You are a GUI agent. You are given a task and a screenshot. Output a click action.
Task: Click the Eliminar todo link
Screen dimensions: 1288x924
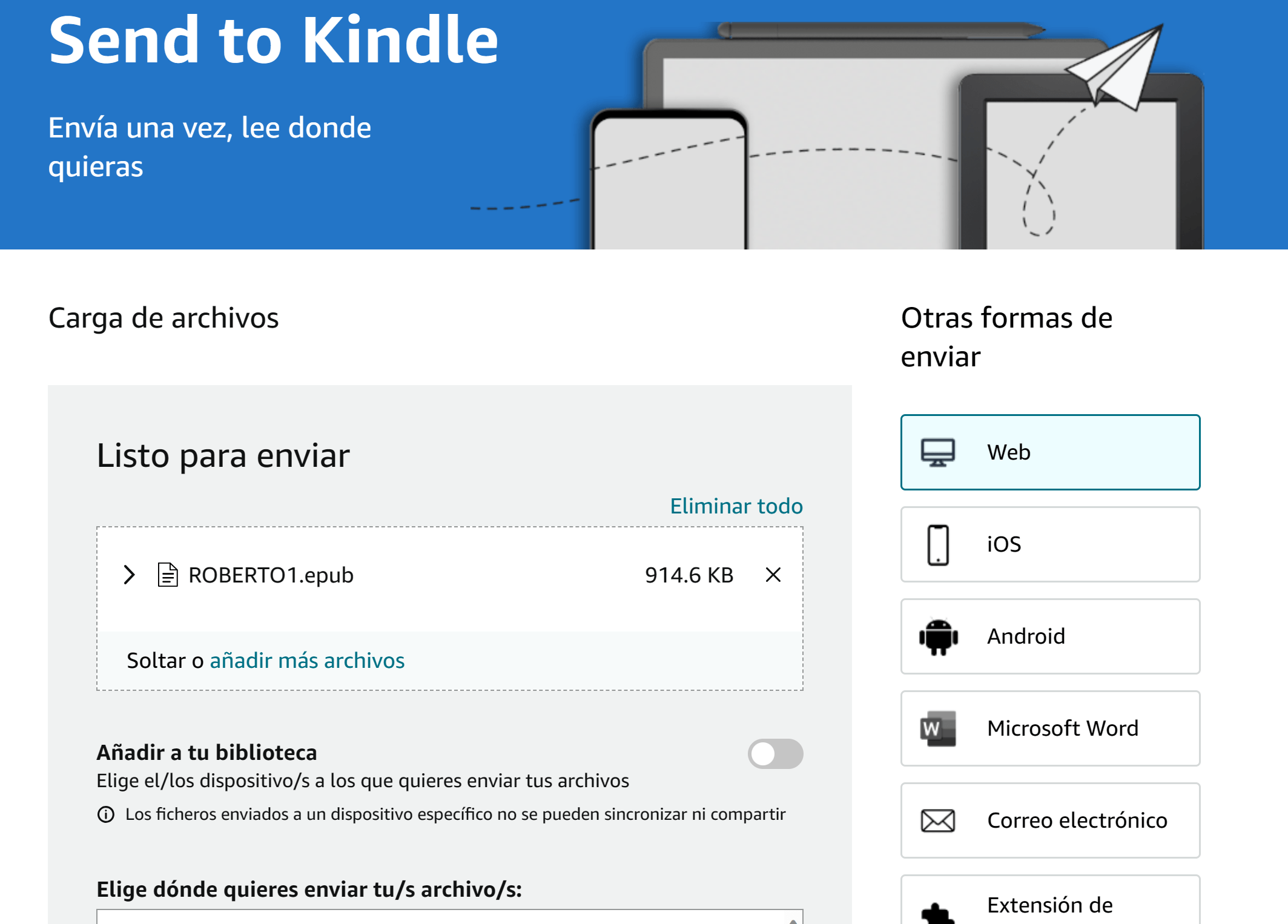736,506
